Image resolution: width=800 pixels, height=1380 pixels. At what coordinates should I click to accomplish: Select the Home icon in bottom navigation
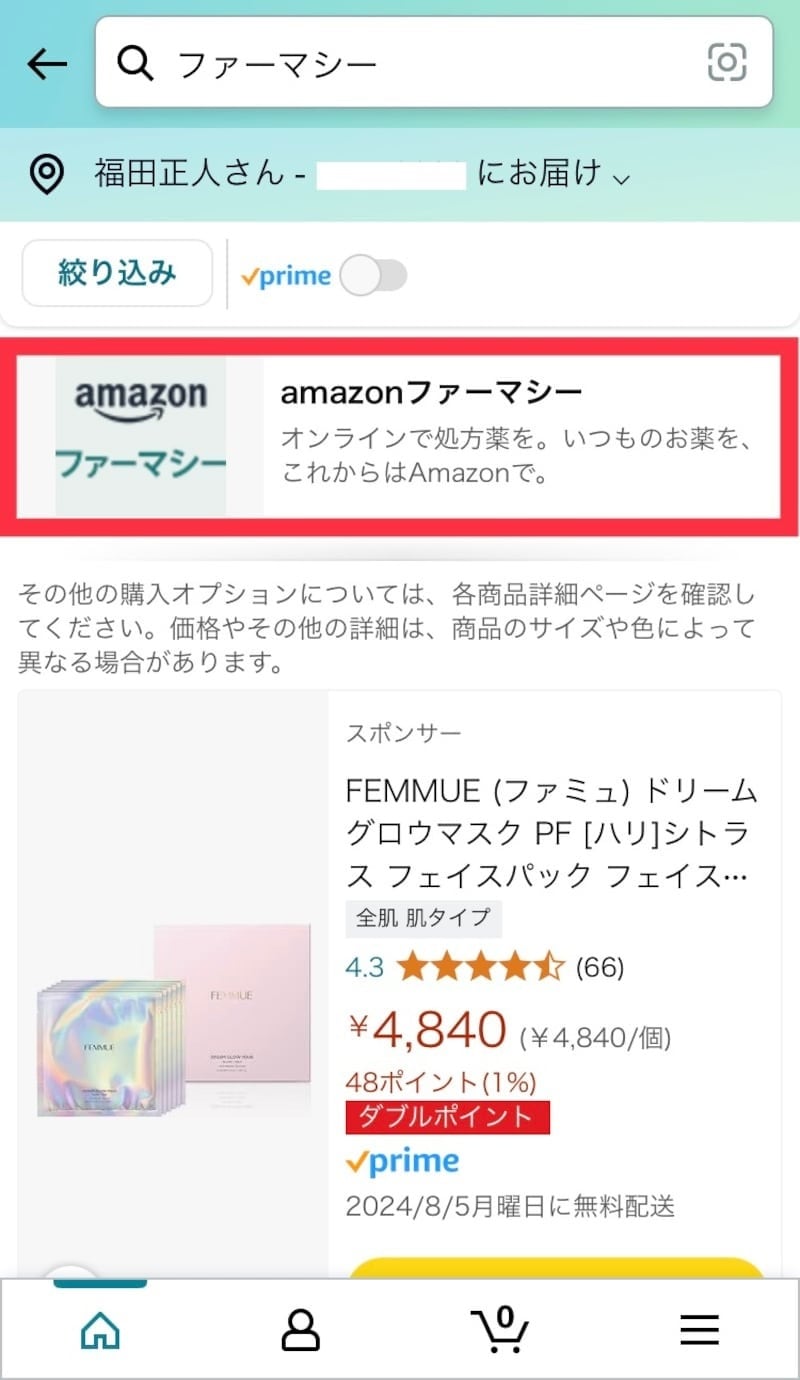pos(99,1330)
